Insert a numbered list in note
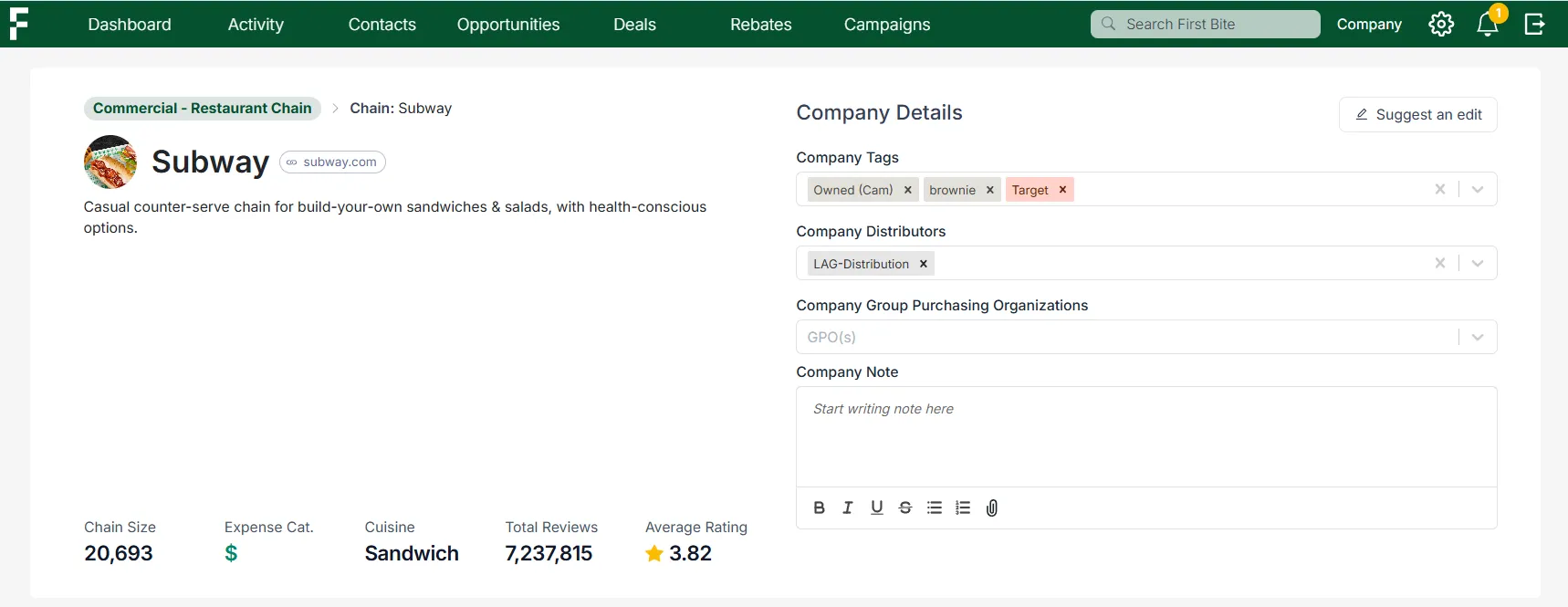Viewport: 1568px width, 607px height. [963, 508]
